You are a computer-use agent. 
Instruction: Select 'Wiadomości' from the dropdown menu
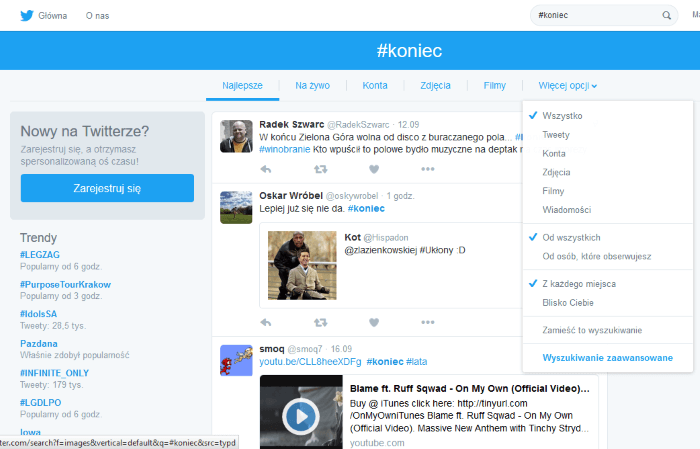[566, 210]
